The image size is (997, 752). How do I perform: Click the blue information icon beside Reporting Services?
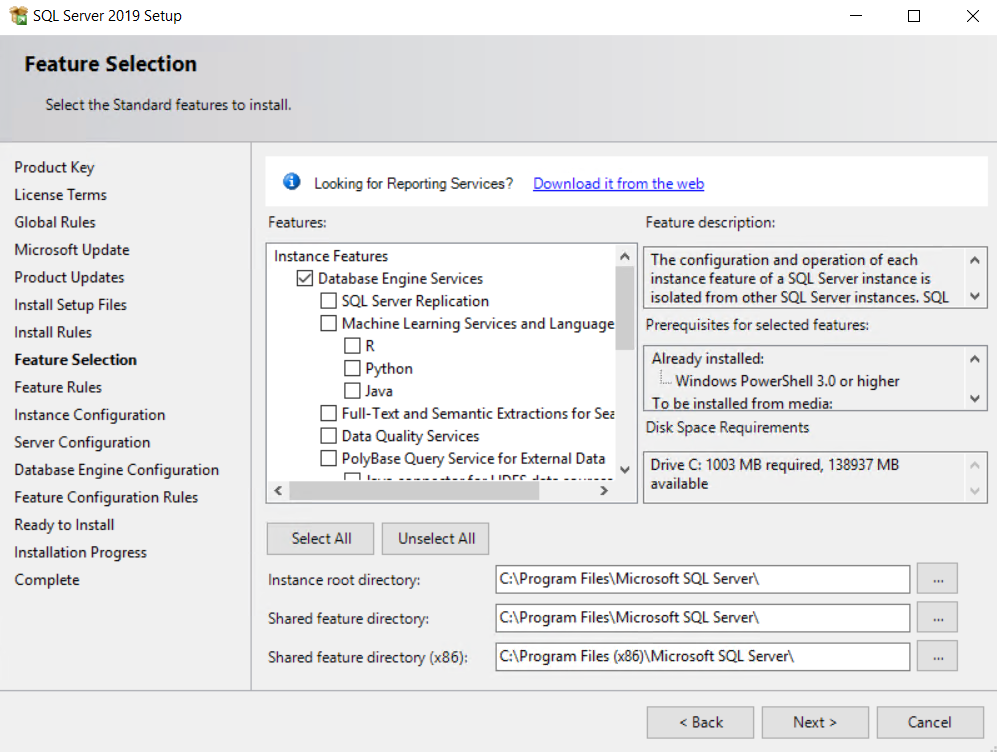tap(291, 182)
